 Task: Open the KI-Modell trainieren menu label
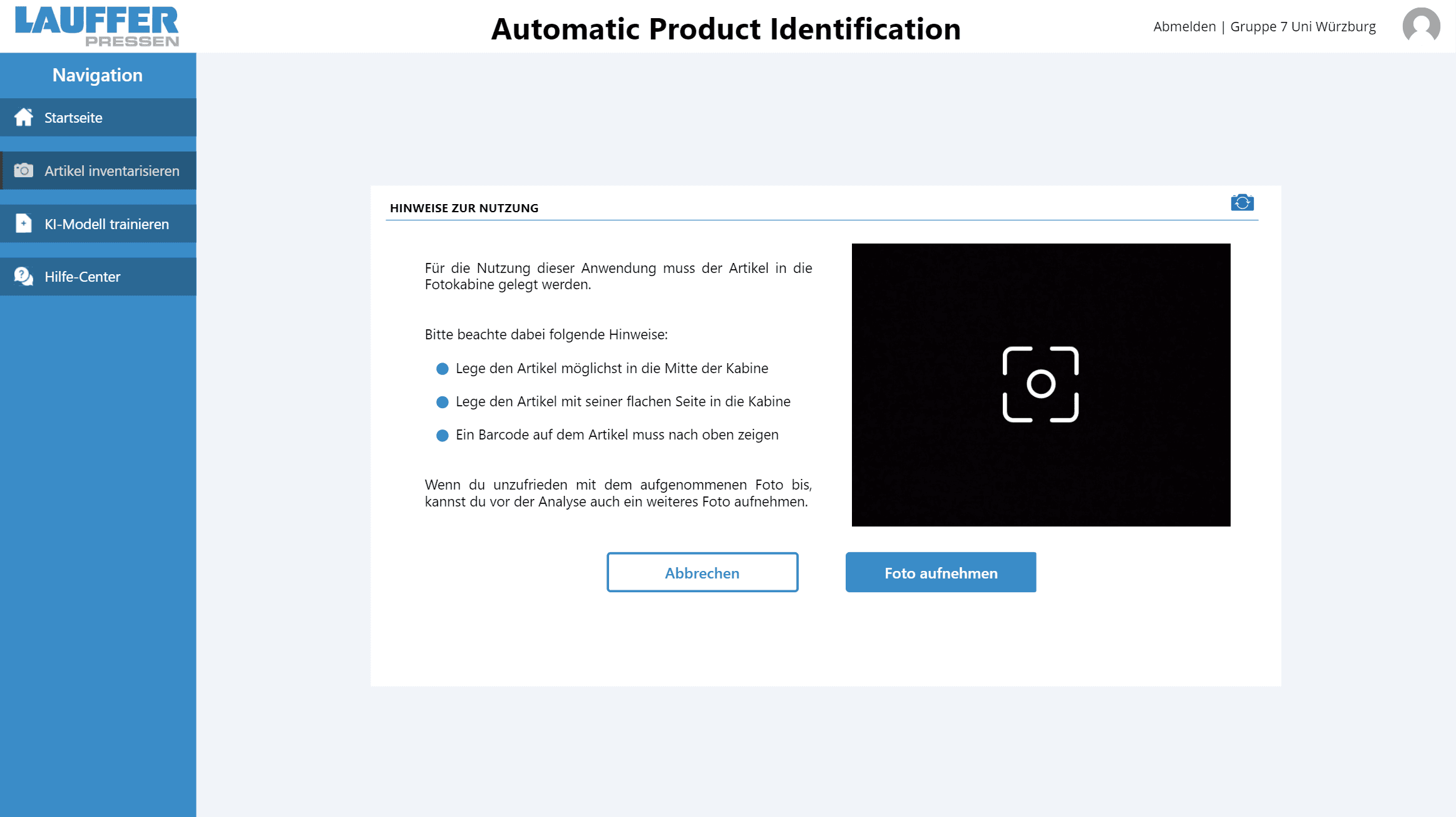coord(107,224)
